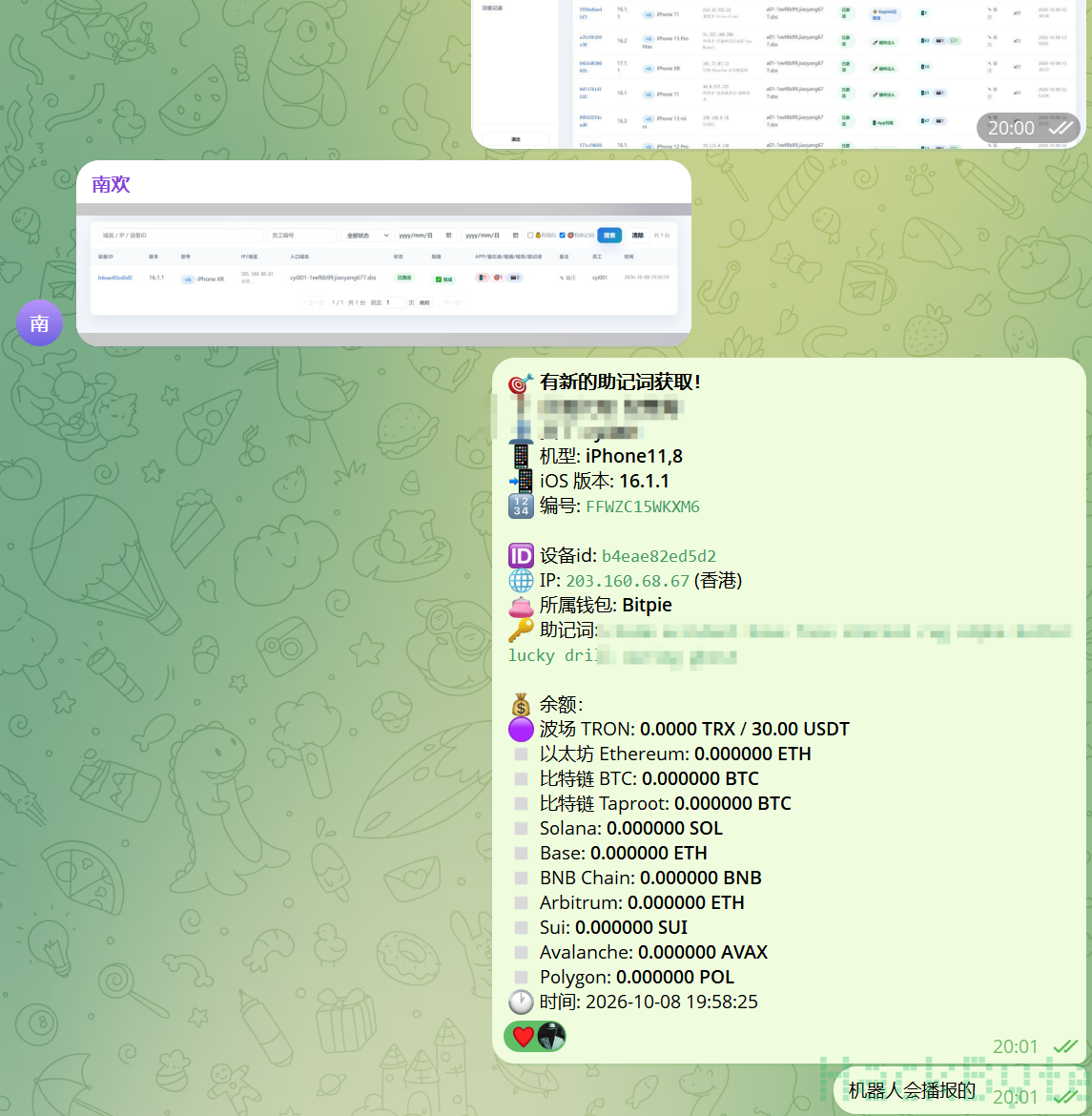Viewport: 1092px width, 1116px height.
Task: Click the BNB Chain balance line
Action: 650,878
